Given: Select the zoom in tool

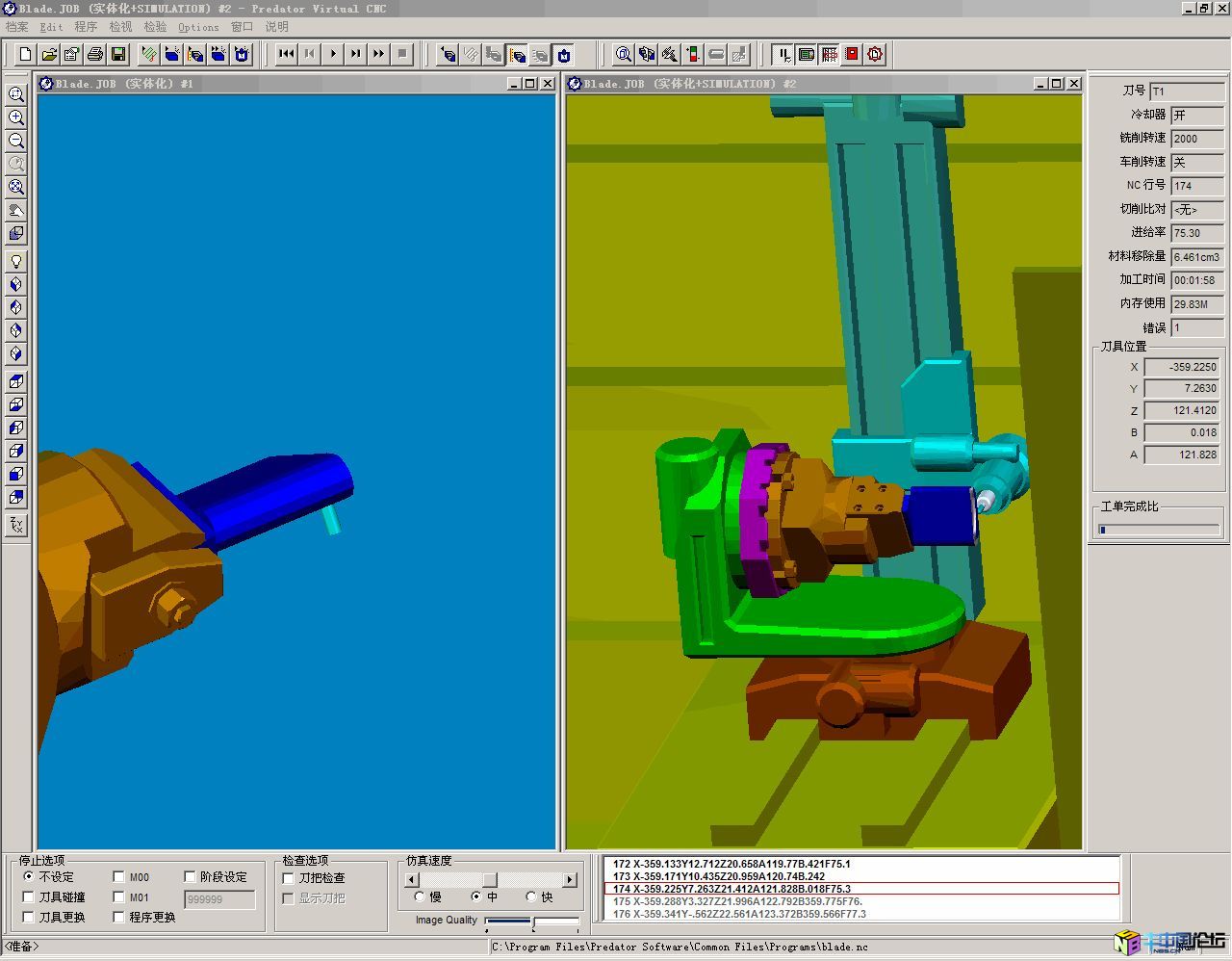Looking at the screenshot, I should tap(16, 117).
